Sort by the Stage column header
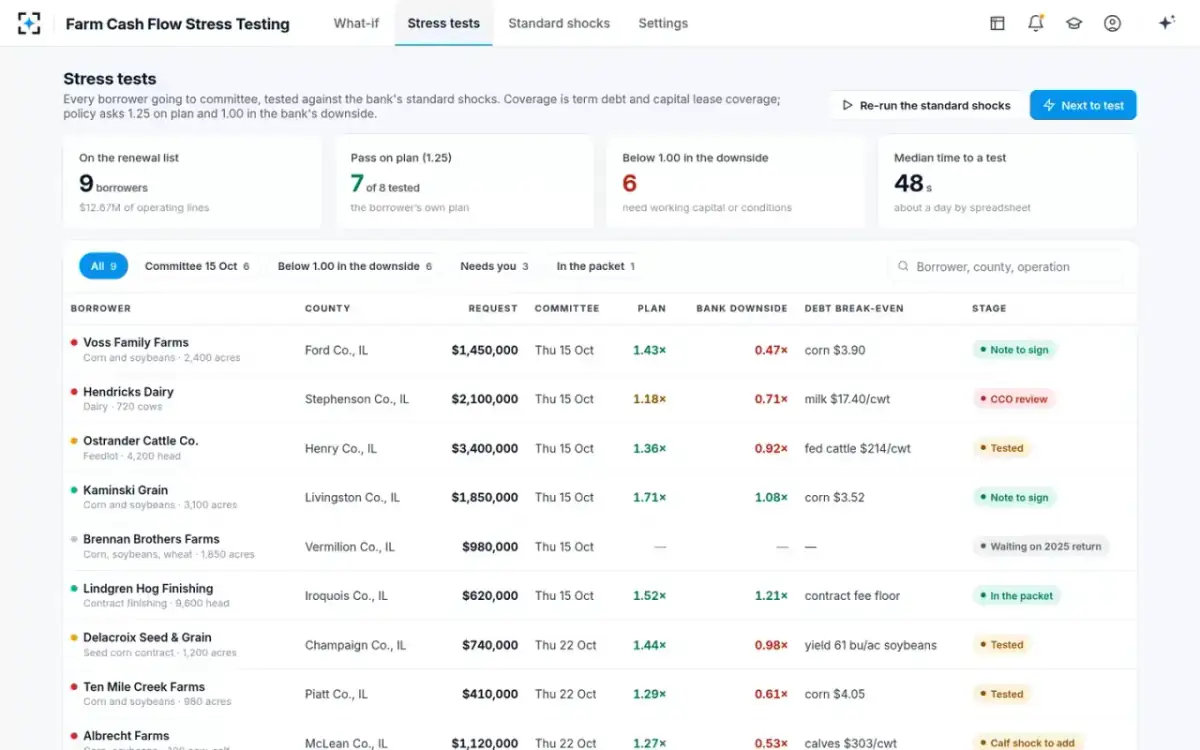 (989, 308)
